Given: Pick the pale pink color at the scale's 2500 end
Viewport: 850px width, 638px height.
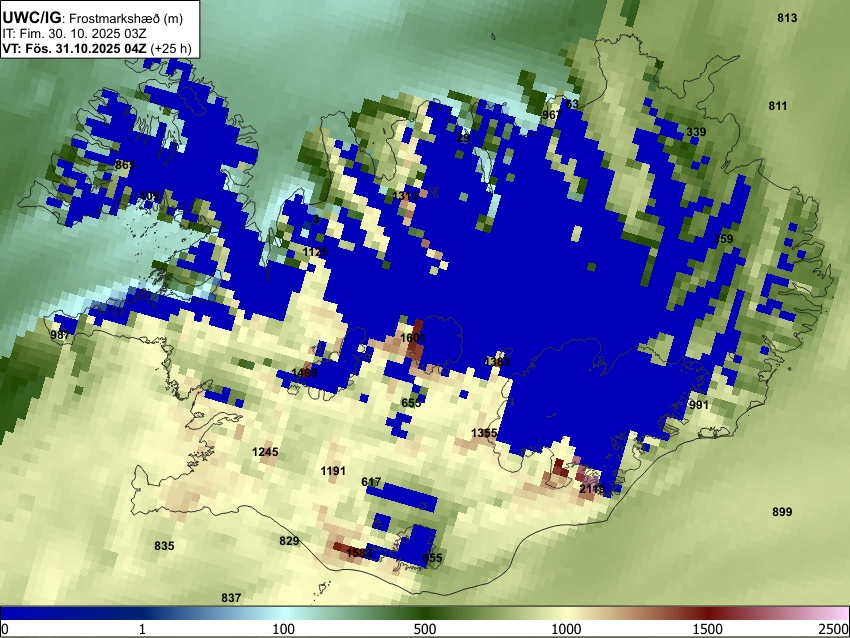Looking at the screenshot, I should click(x=843, y=613).
